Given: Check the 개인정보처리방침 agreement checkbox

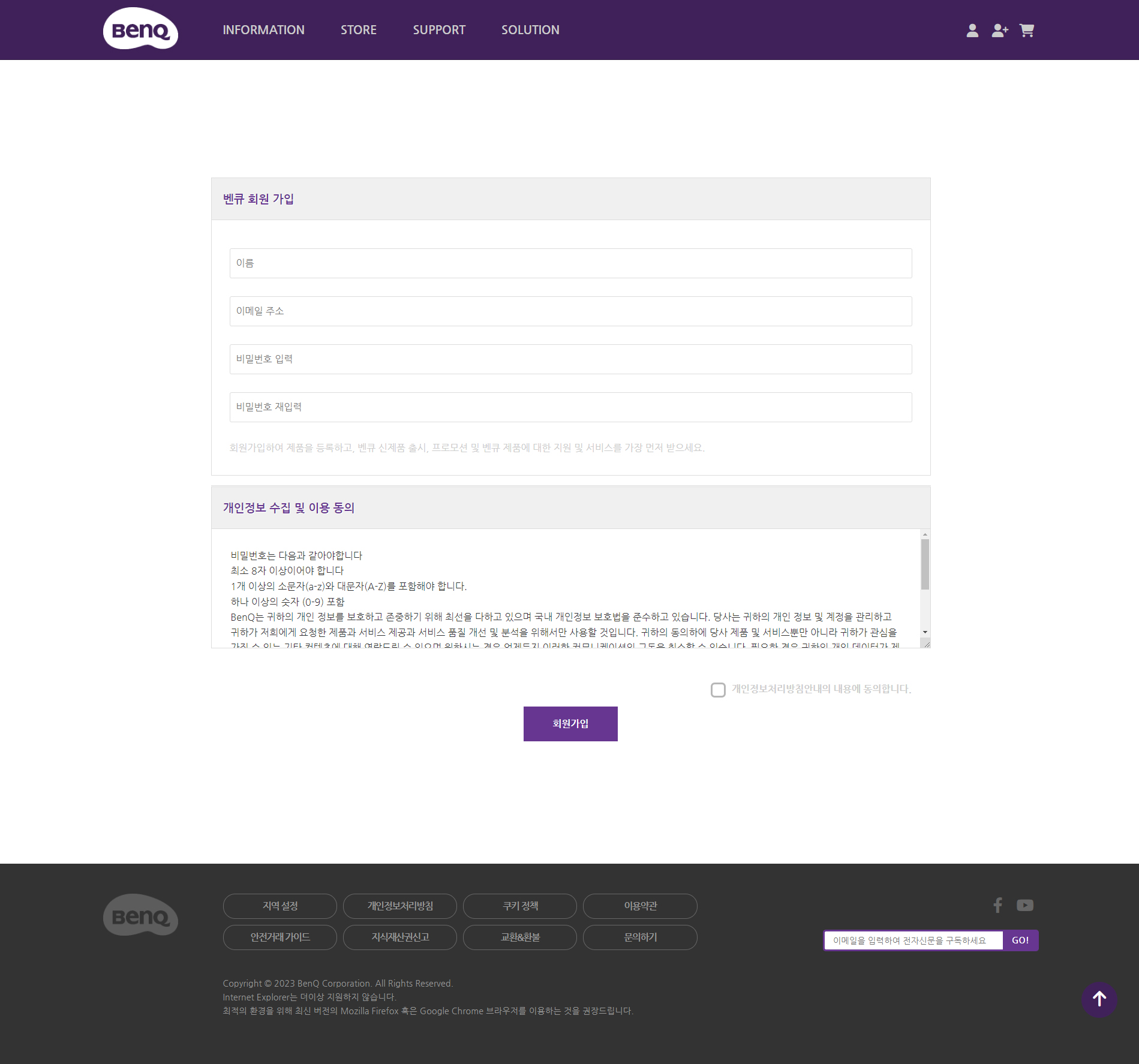Looking at the screenshot, I should click(x=718, y=690).
